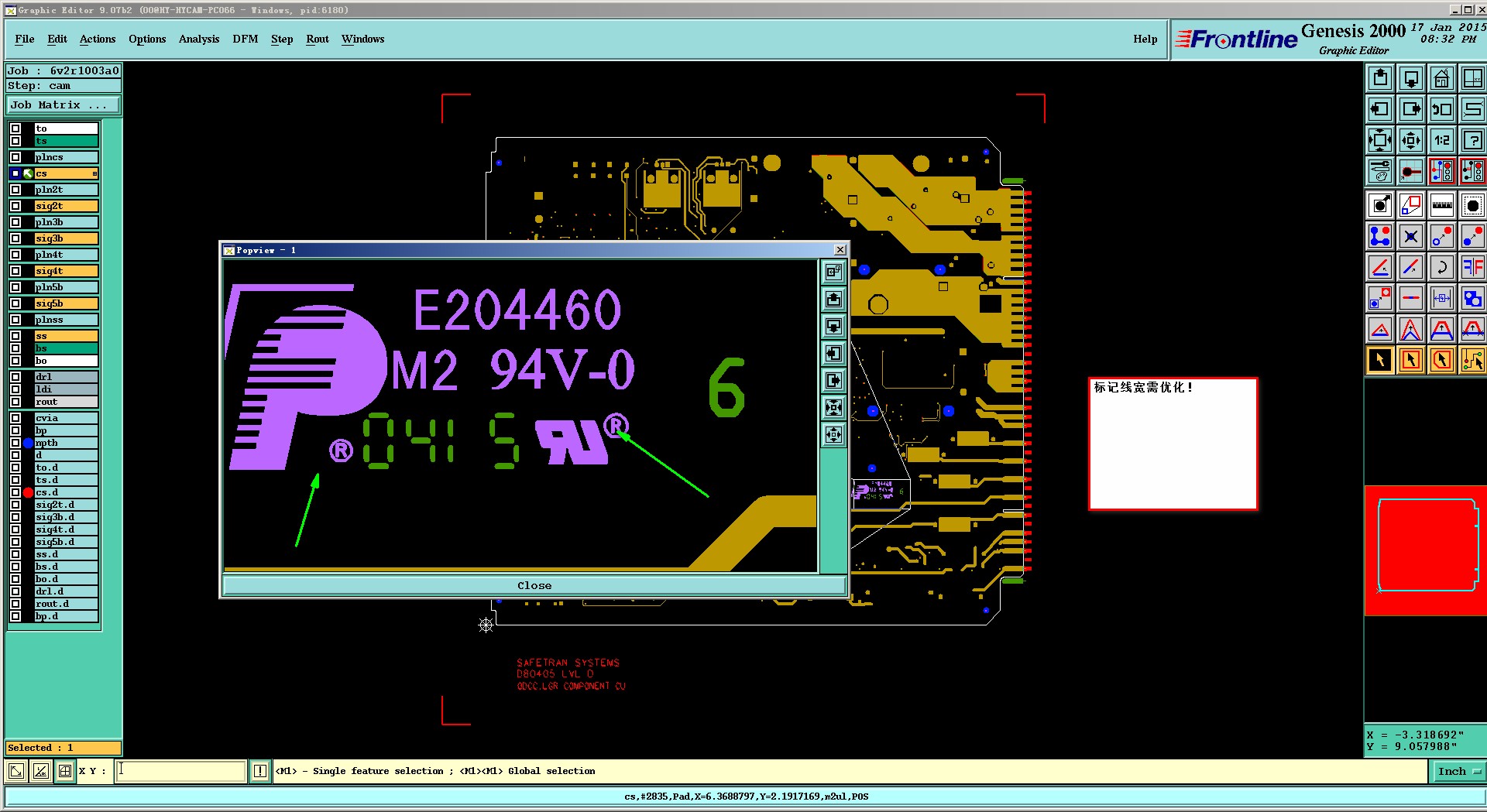Click the 1:2 scale icon
Viewport: 1487px width, 812px height.
coord(1442,140)
